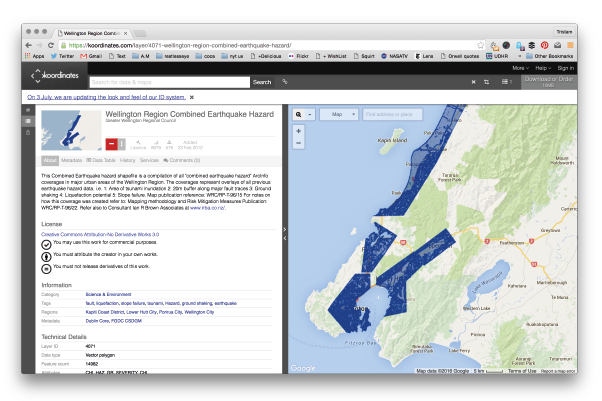Expand panel with the splitter left arrow

[x=284, y=239]
